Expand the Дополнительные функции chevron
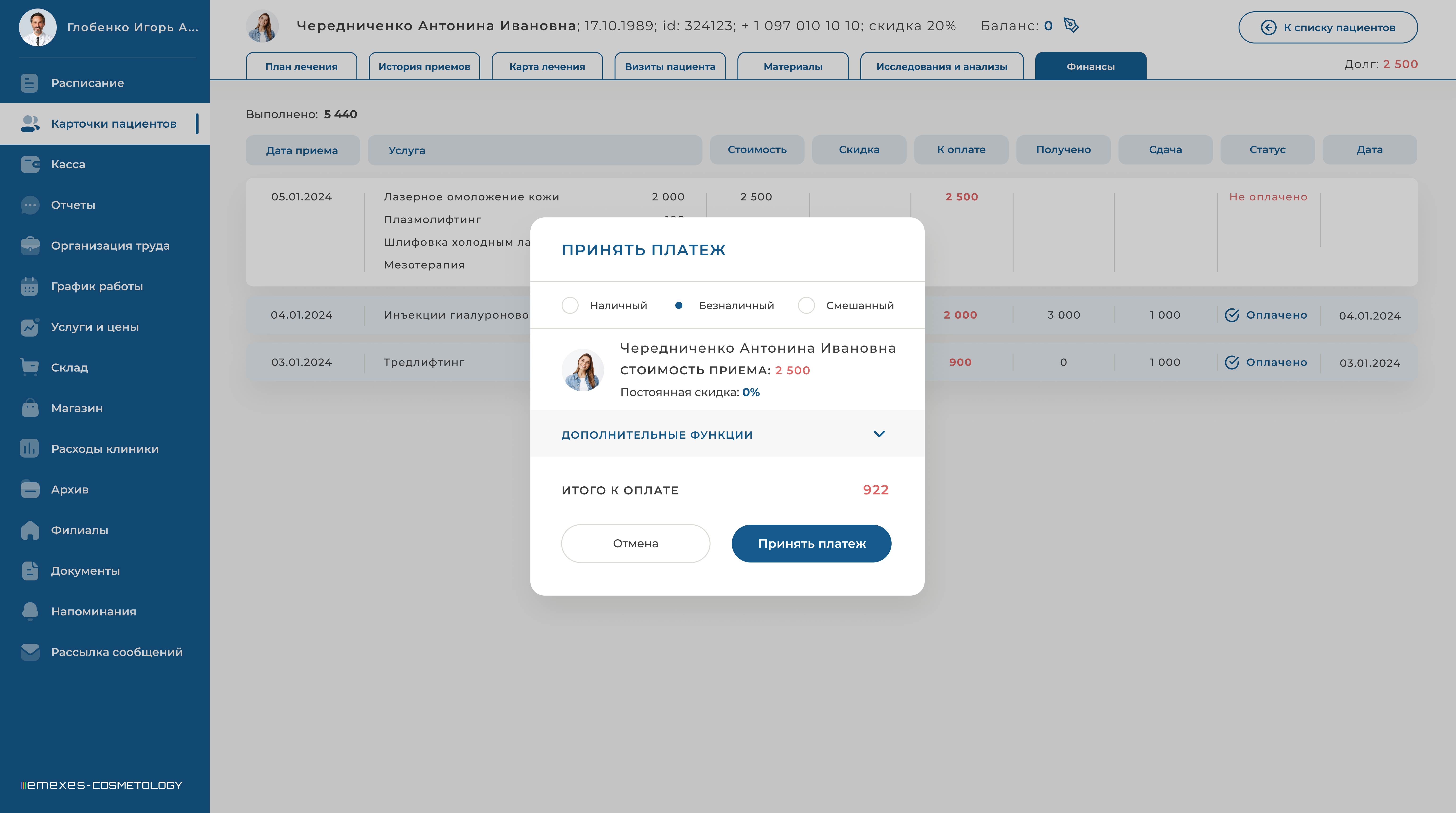 coord(879,434)
